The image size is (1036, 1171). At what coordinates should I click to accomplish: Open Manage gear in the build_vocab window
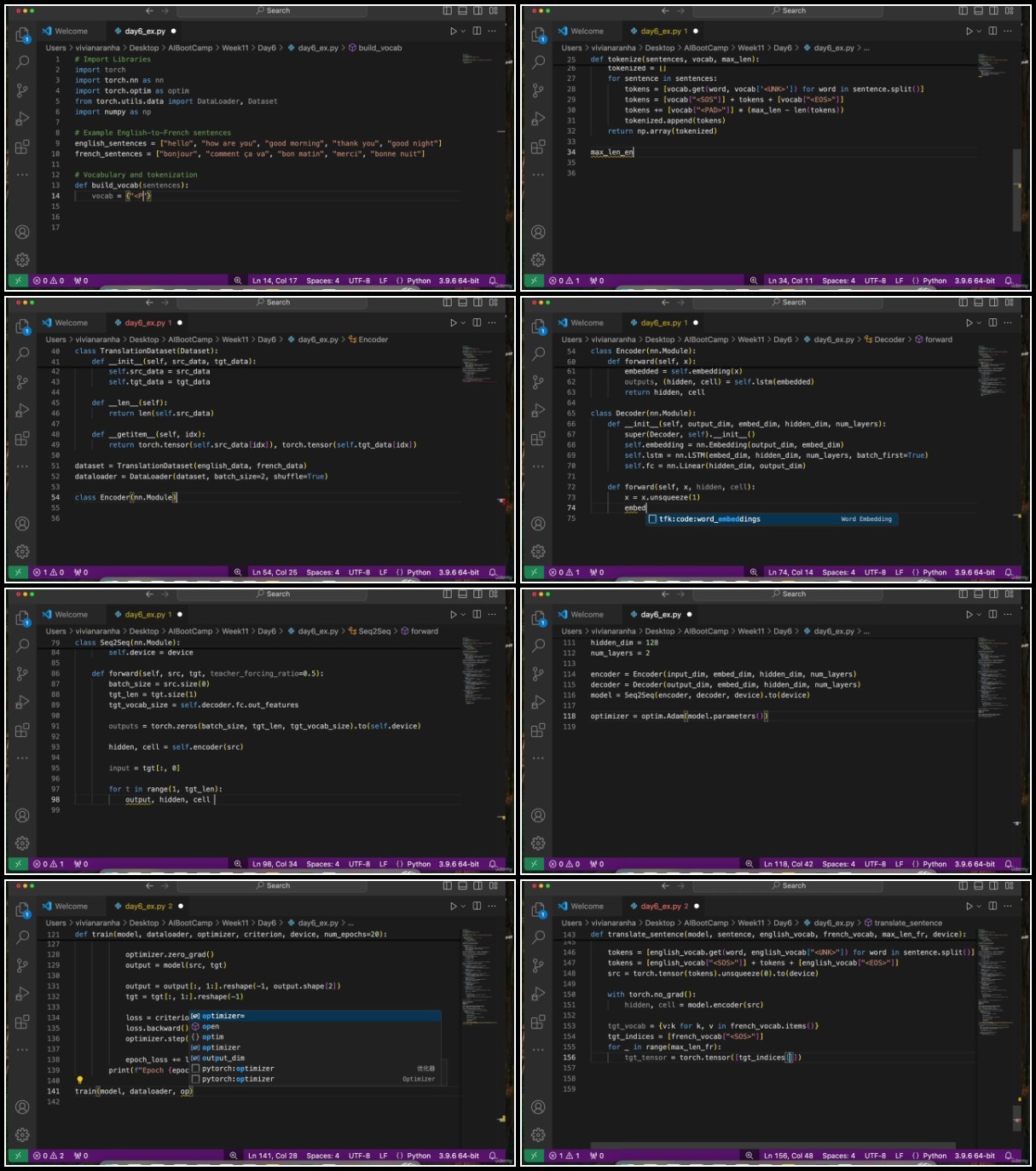(22, 260)
